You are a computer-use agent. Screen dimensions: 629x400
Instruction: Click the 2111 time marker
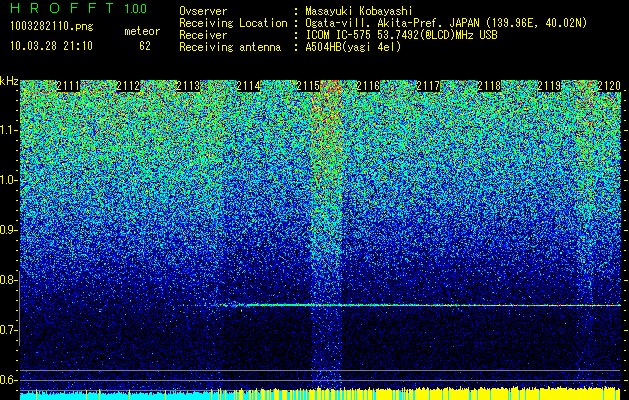68,86
